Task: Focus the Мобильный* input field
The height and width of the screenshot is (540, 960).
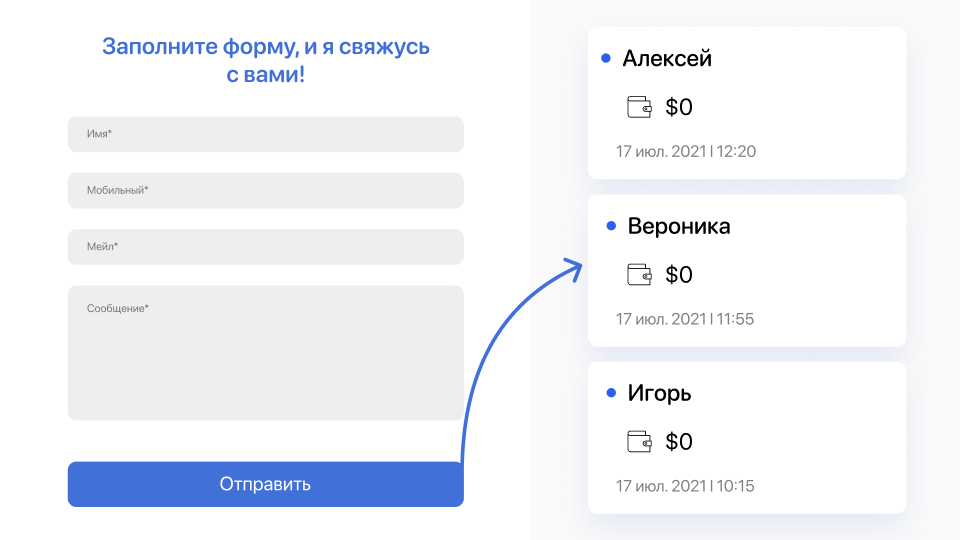Action: [x=266, y=190]
